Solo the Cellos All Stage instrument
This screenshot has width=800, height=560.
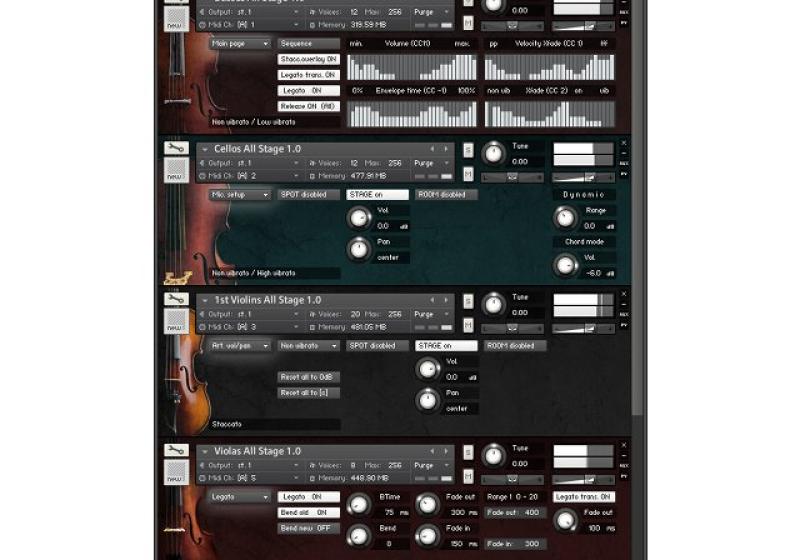(x=468, y=150)
